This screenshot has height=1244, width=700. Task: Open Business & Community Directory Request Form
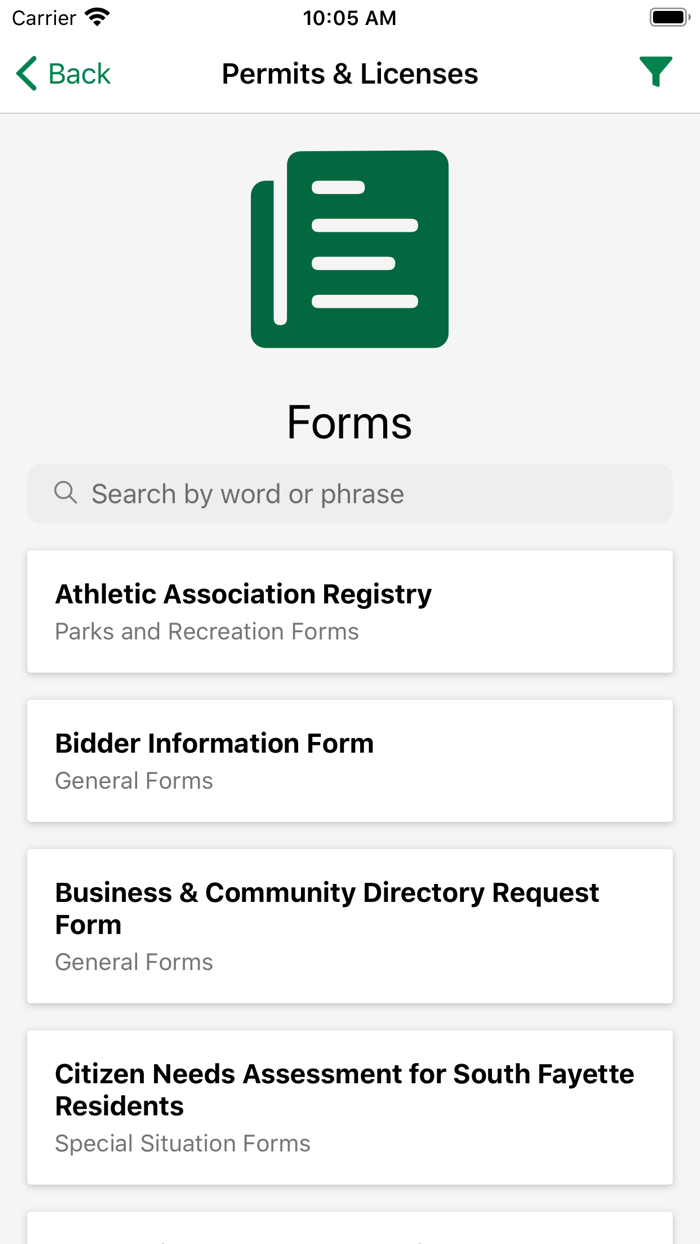click(350, 925)
